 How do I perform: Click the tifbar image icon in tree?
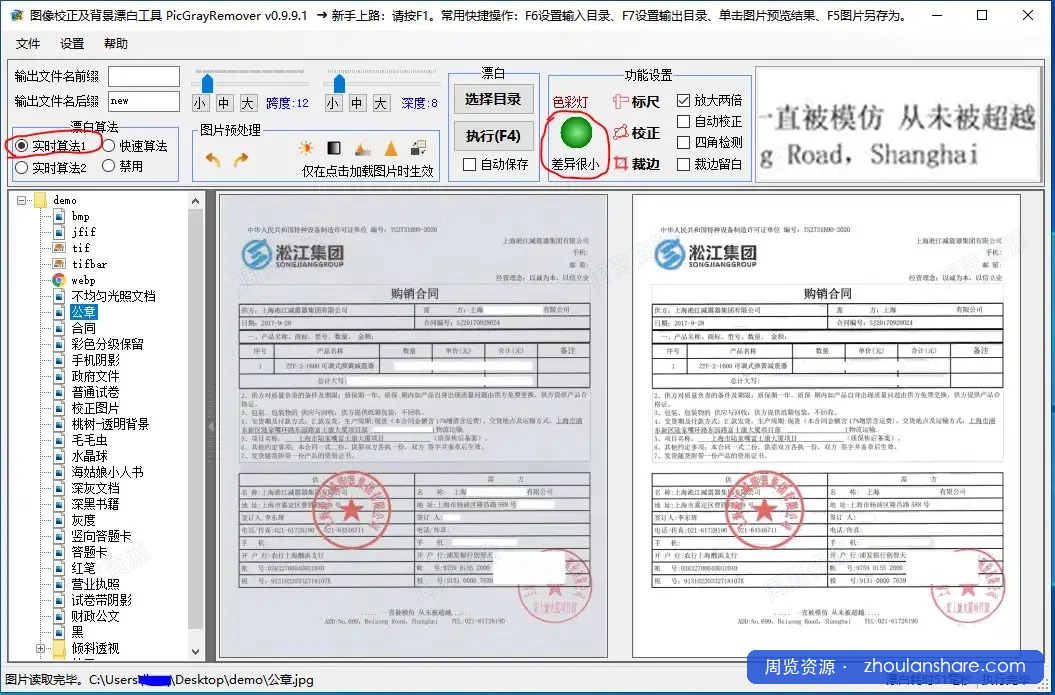[60, 264]
